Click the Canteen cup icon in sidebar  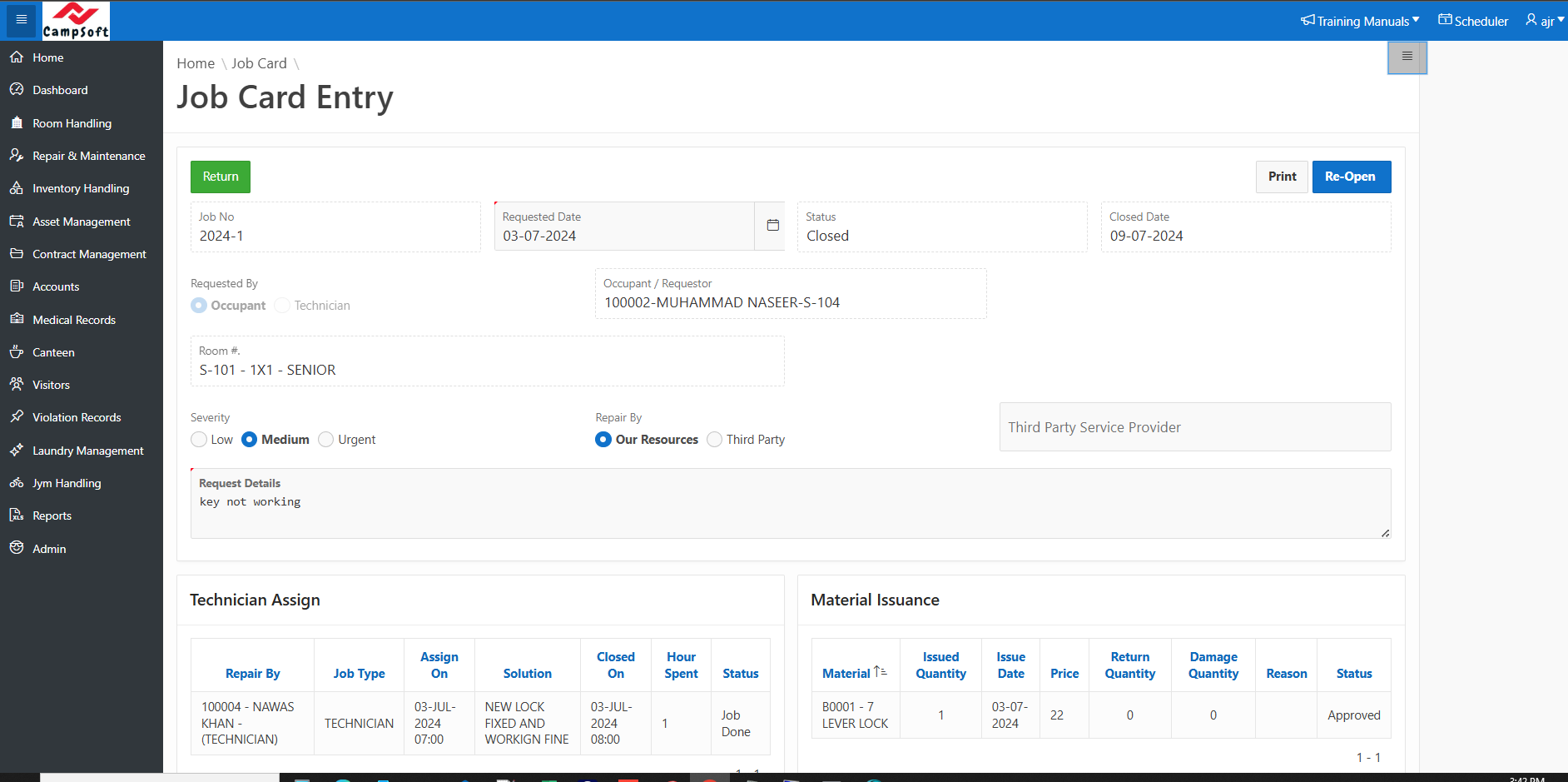click(x=17, y=352)
